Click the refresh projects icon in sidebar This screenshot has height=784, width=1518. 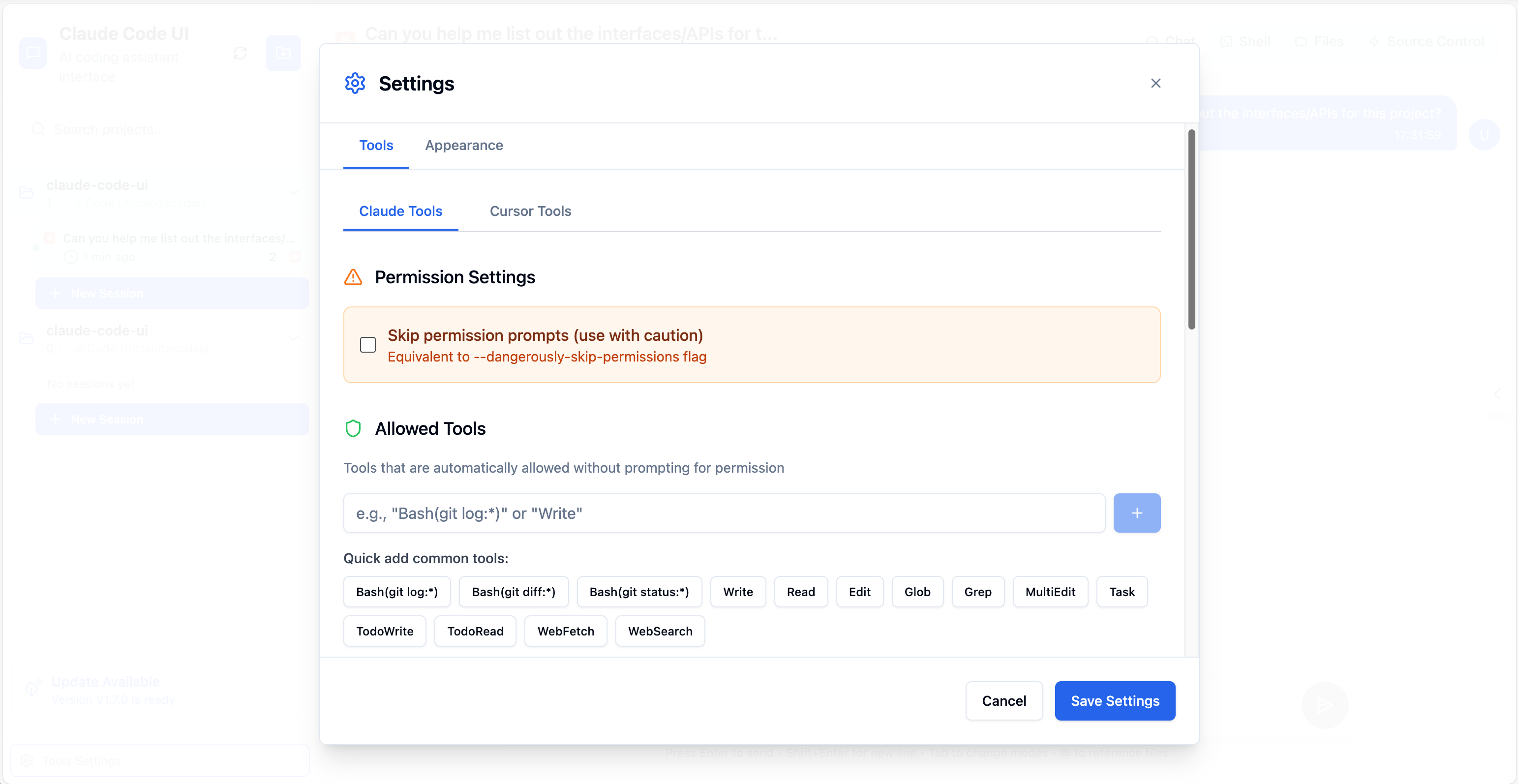[240, 53]
